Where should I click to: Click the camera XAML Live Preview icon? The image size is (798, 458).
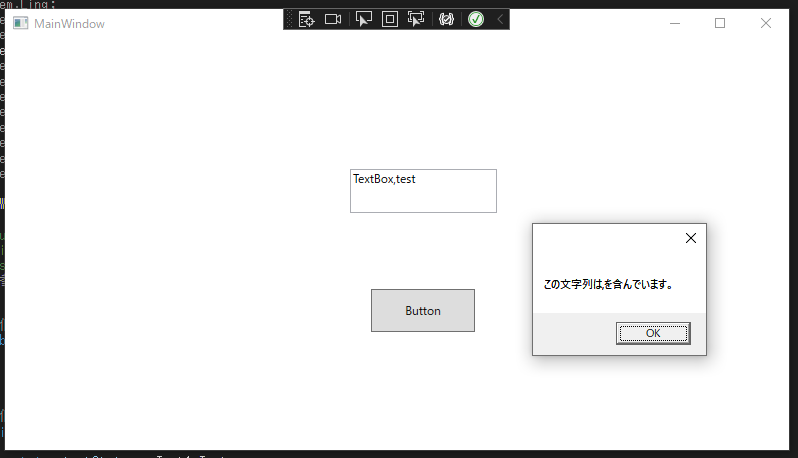(x=333, y=19)
